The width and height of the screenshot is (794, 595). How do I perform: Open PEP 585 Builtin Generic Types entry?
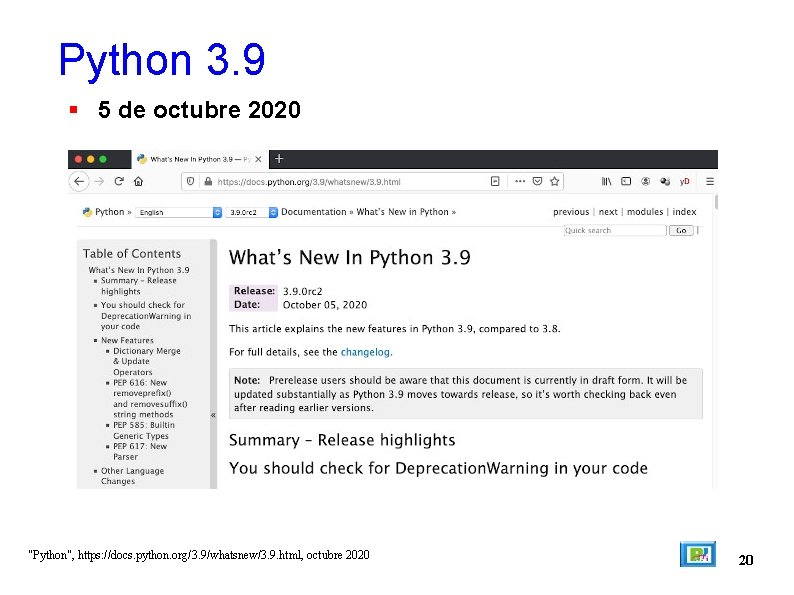point(144,430)
